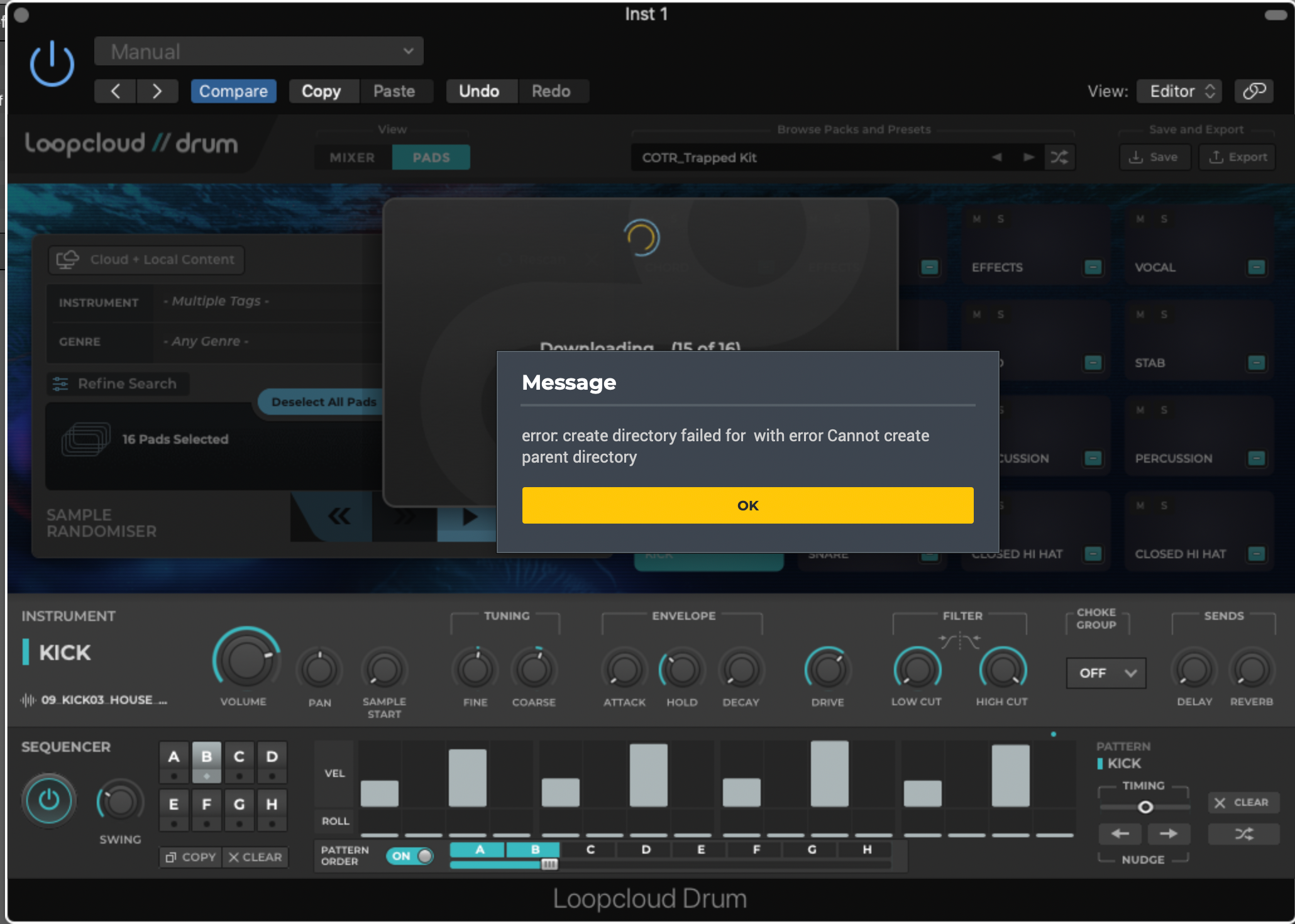Image resolution: width=1295 pixels, height=924 pixels.
Task: Click the TIMING slider handle
Action: [x=1145, y=807]
